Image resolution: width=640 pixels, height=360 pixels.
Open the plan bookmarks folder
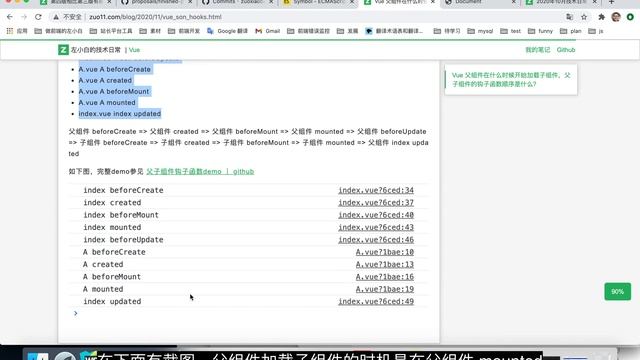pyautogui.click(x=571, y=31)
